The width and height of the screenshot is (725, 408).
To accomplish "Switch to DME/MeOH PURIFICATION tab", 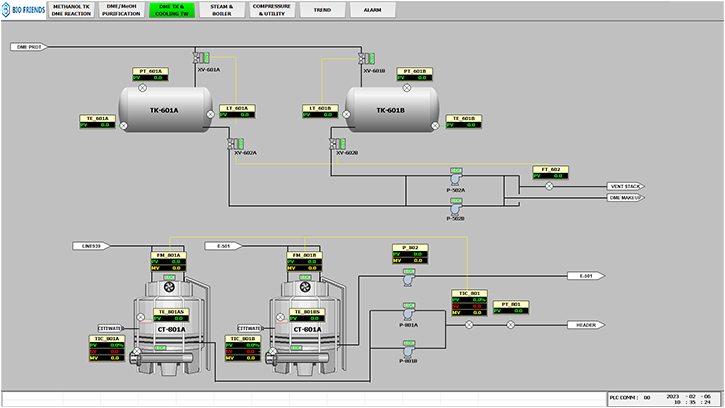I will [x=121, y=10].
